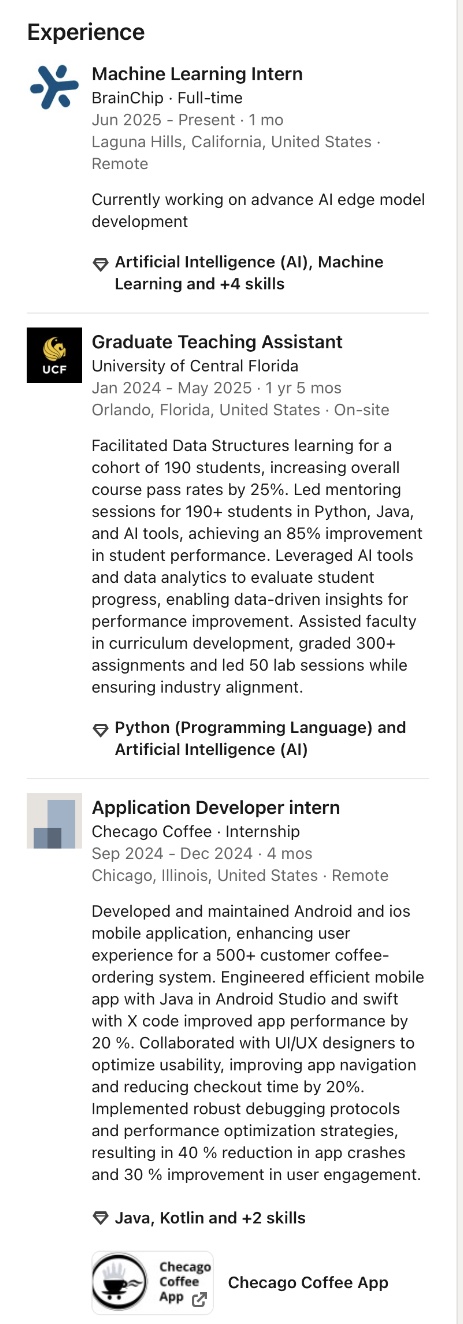The height and width of the screenshot is (1324, 463).
Task: Open the Checago Coffee App media title
Action: pyautogui.click(x=308, y=1283)
